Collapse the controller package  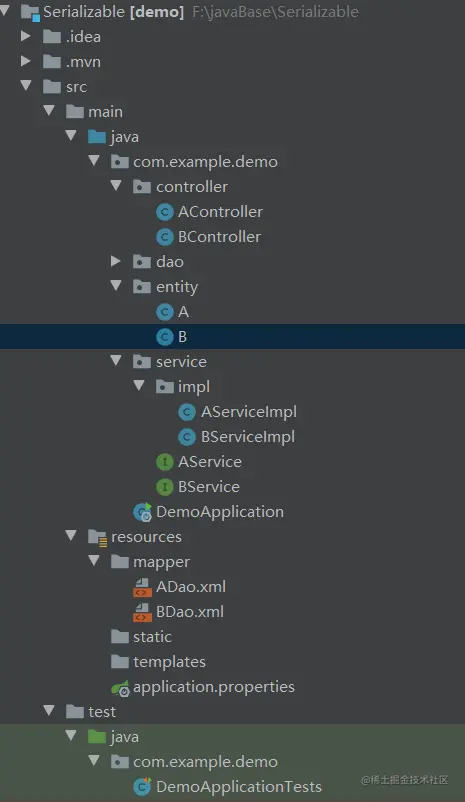click(x=116, y=185)
